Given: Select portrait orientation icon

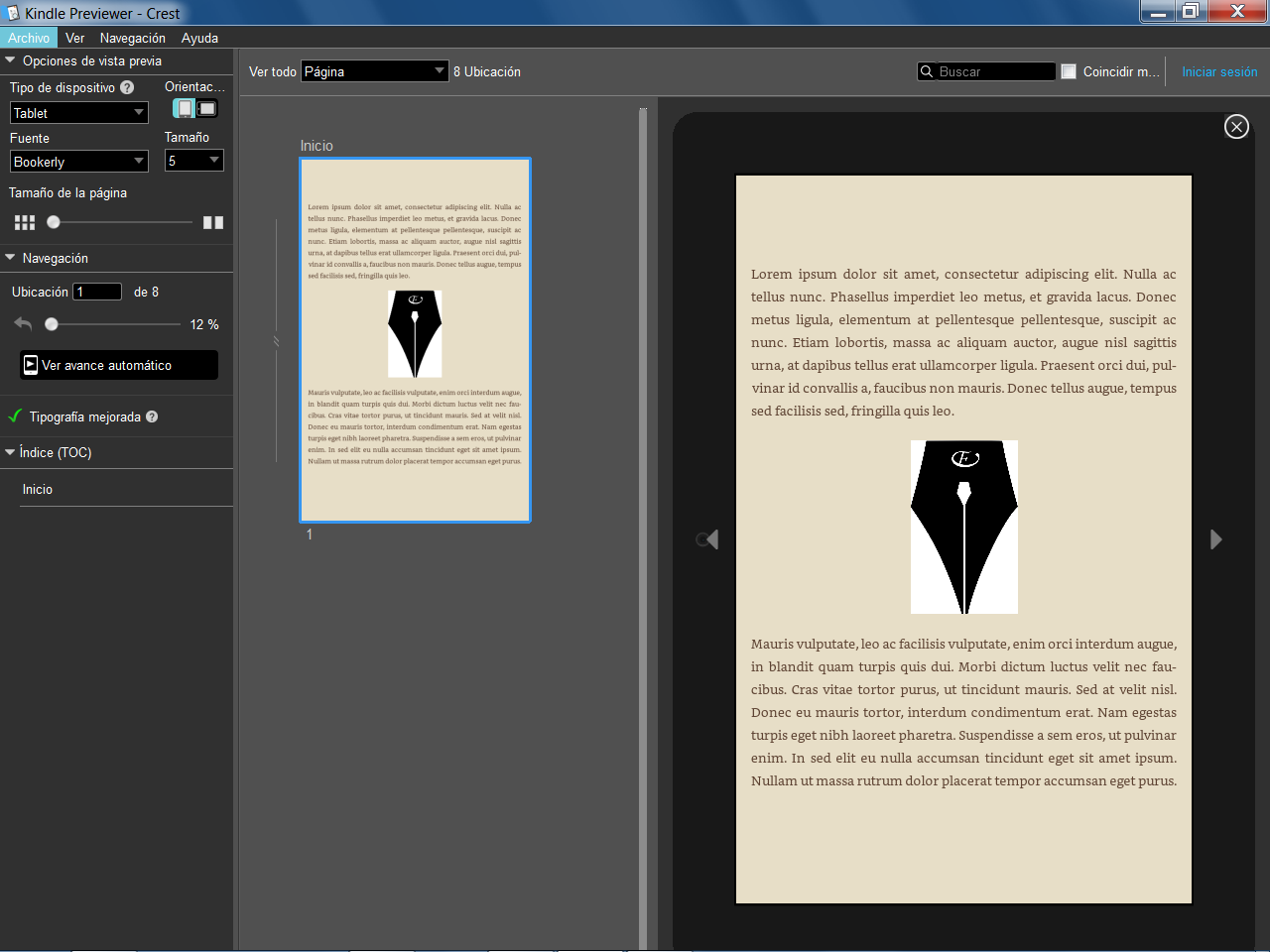Looking at the screenshot, I should pos(185,109).
